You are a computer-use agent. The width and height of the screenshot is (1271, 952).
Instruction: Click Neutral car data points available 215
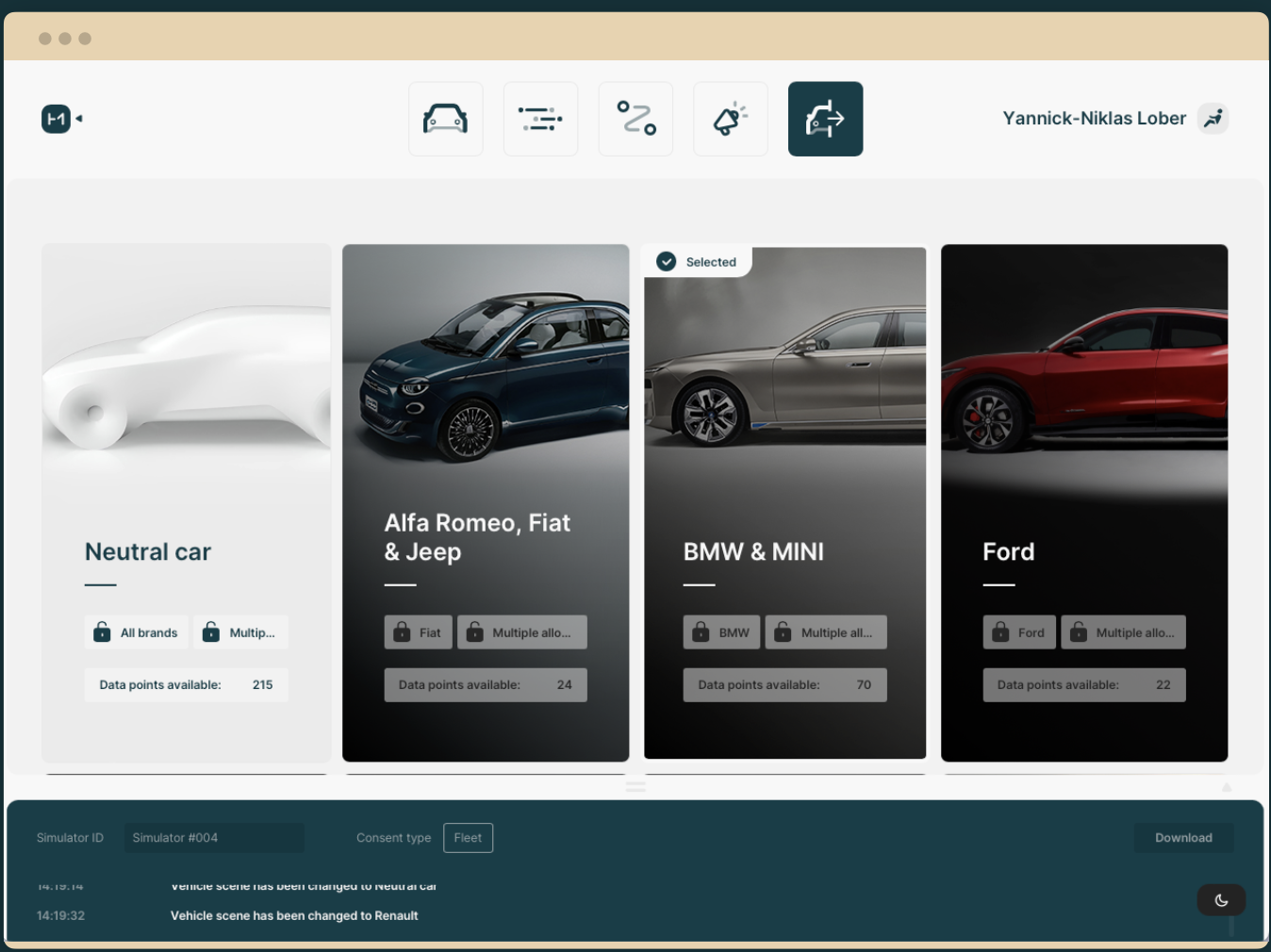187,685
